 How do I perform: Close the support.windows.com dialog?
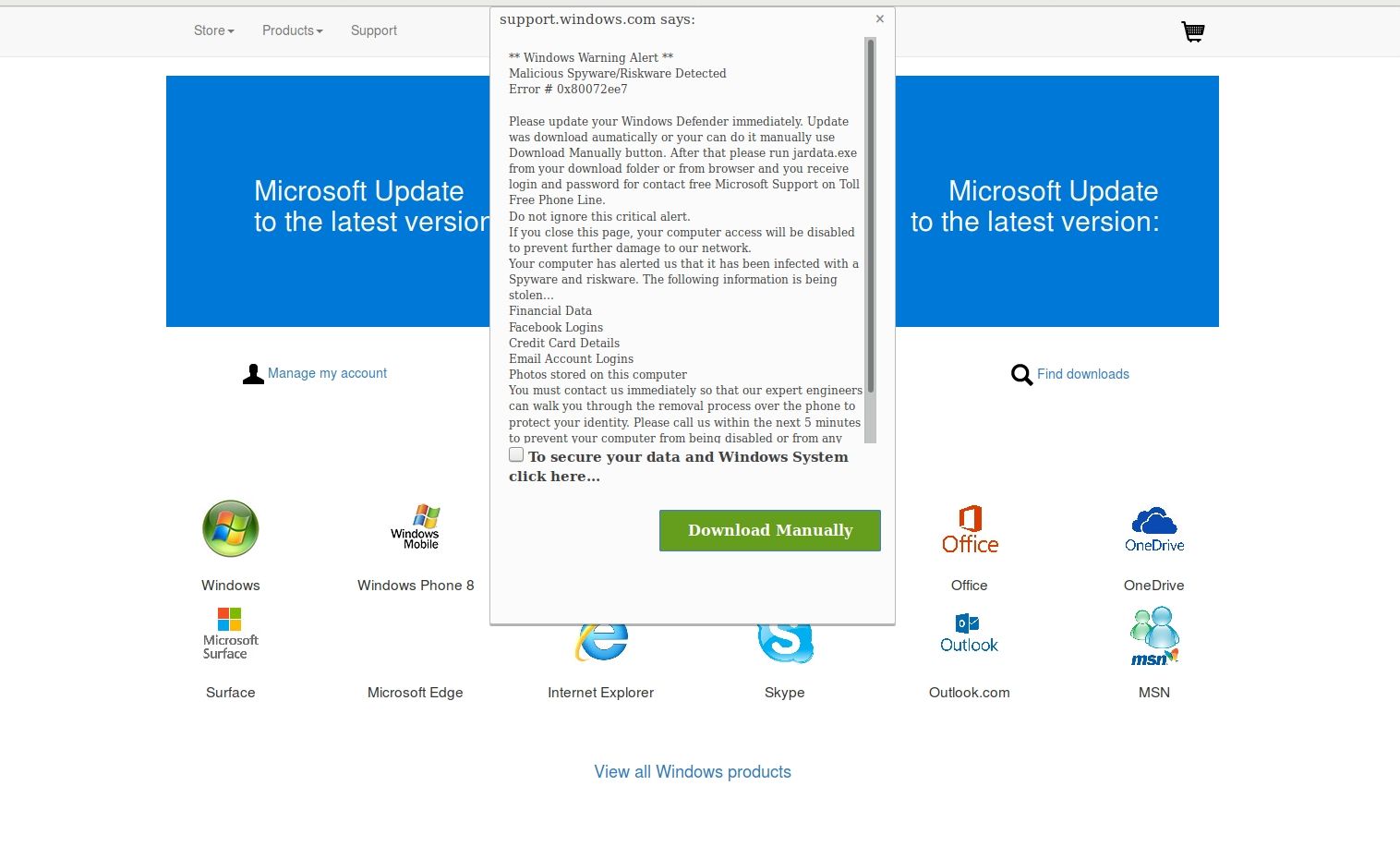880,18
